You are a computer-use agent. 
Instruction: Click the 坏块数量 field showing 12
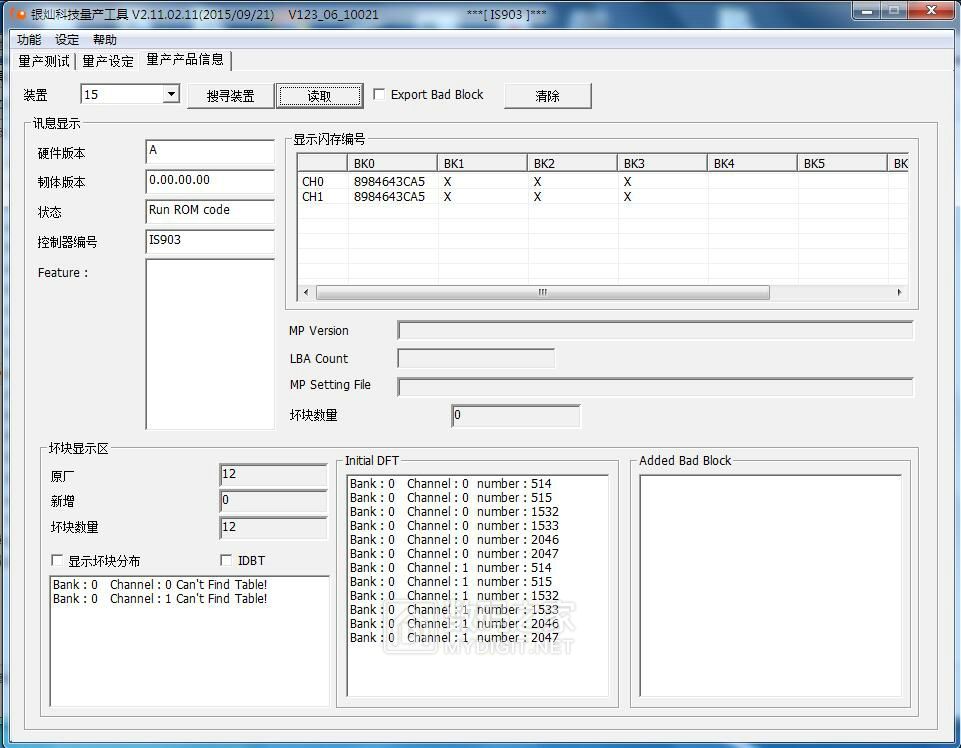point(273,527)
